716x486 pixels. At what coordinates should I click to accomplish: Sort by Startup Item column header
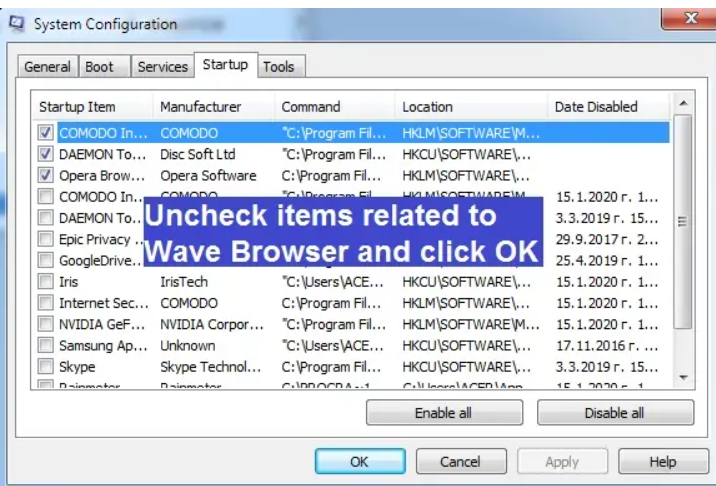pyautogui.click(x=93, y=107)
